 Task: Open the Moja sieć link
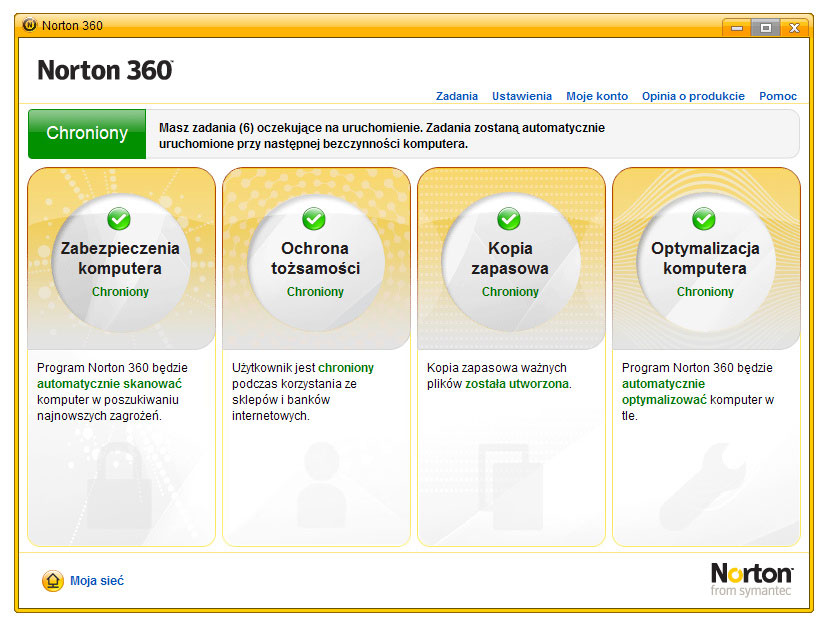(97, 581)
